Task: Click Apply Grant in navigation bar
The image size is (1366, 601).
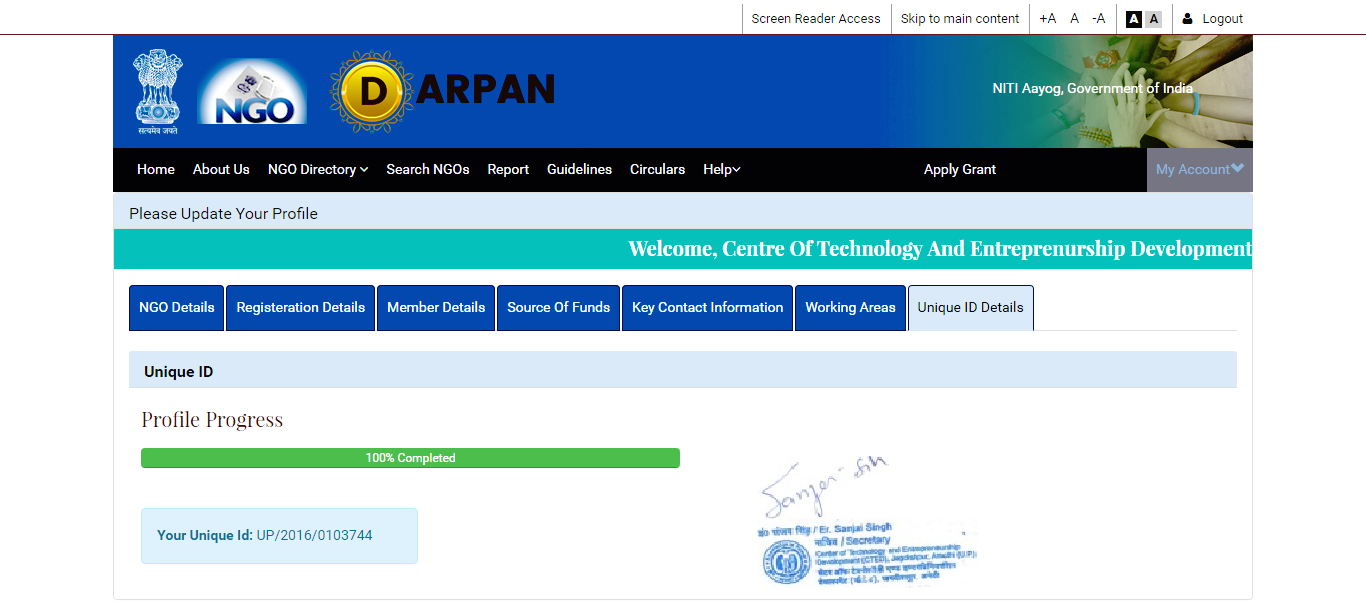Action: pyautogui.click(x=960, y=169)
